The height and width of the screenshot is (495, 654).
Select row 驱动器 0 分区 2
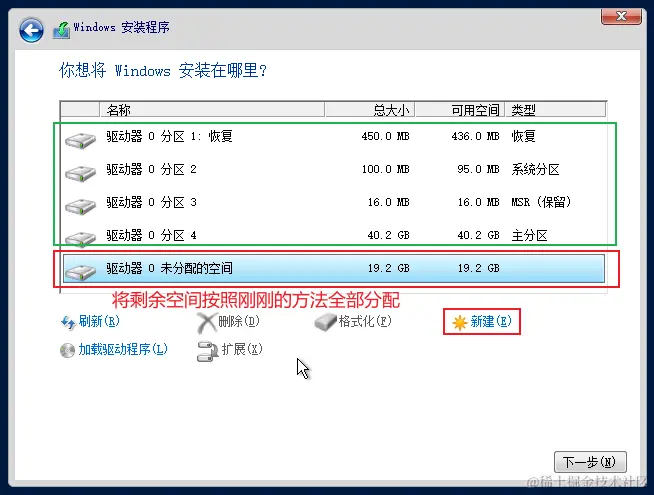point(334,169)
